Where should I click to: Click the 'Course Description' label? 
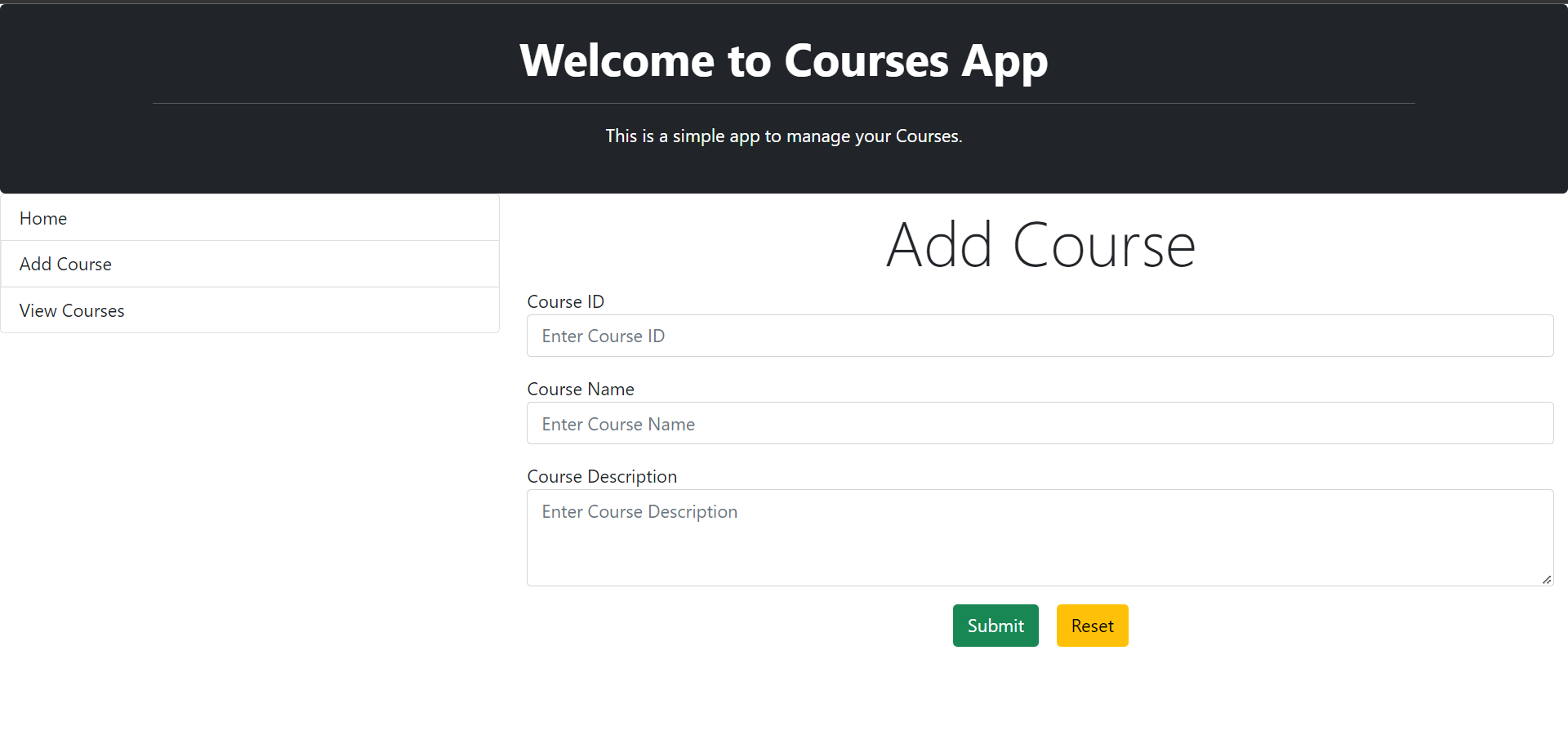coord(602,476)
